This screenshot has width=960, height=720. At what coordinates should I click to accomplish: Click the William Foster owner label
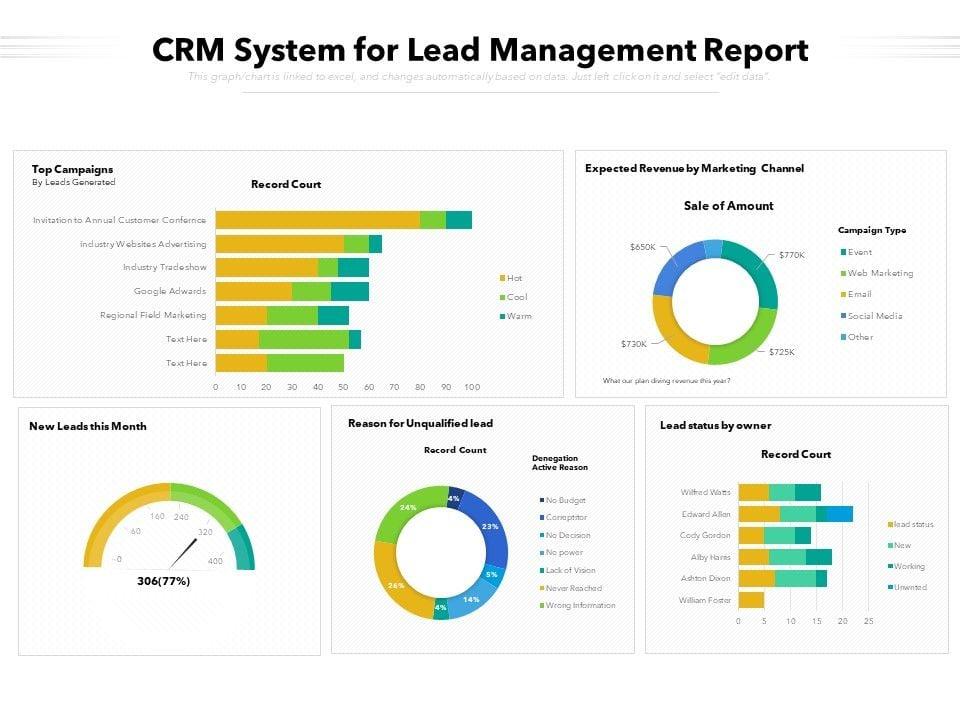[705, 600]
